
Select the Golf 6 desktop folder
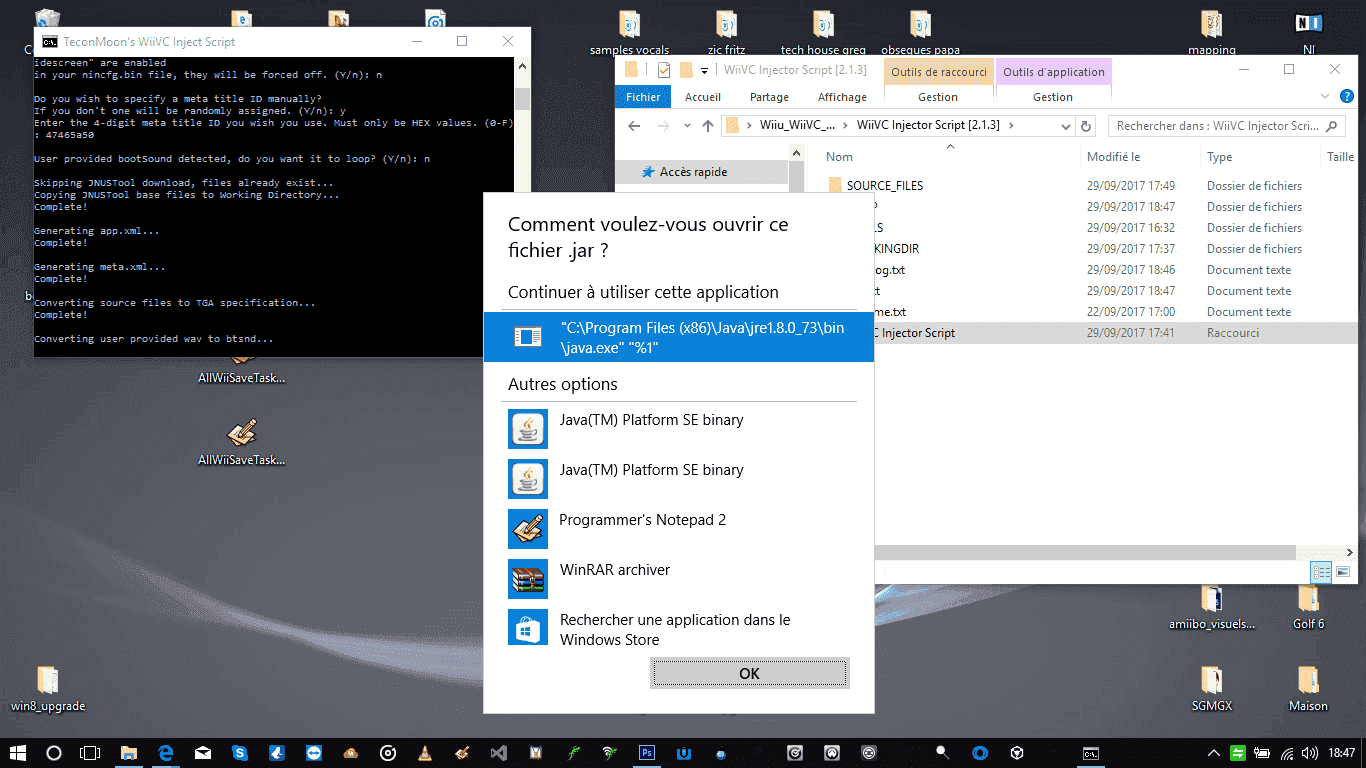pos(1308,607)
